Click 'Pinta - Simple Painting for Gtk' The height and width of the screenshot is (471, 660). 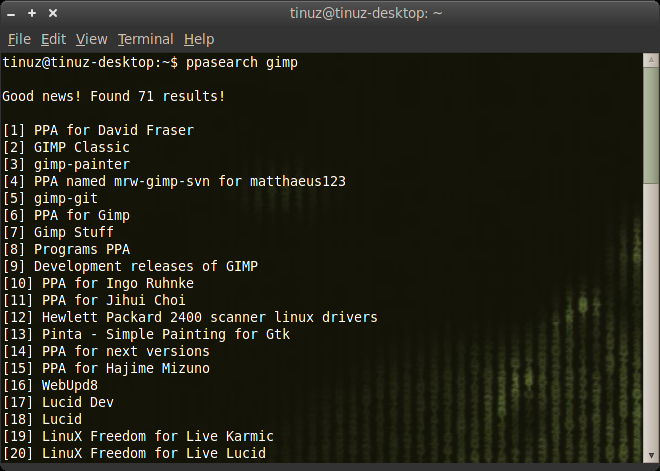tap(166, 335)
